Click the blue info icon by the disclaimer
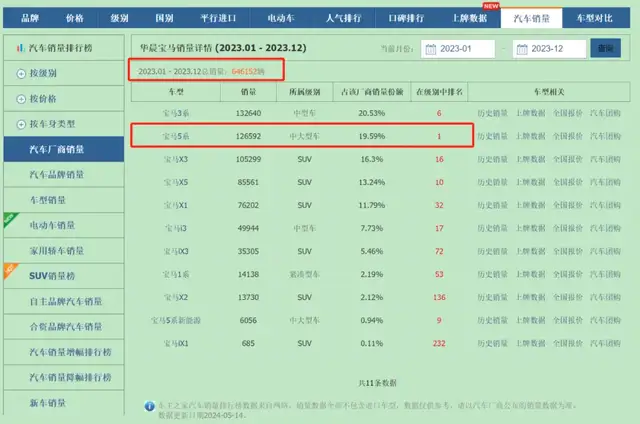The image size is (640, 424). (149, 406)
